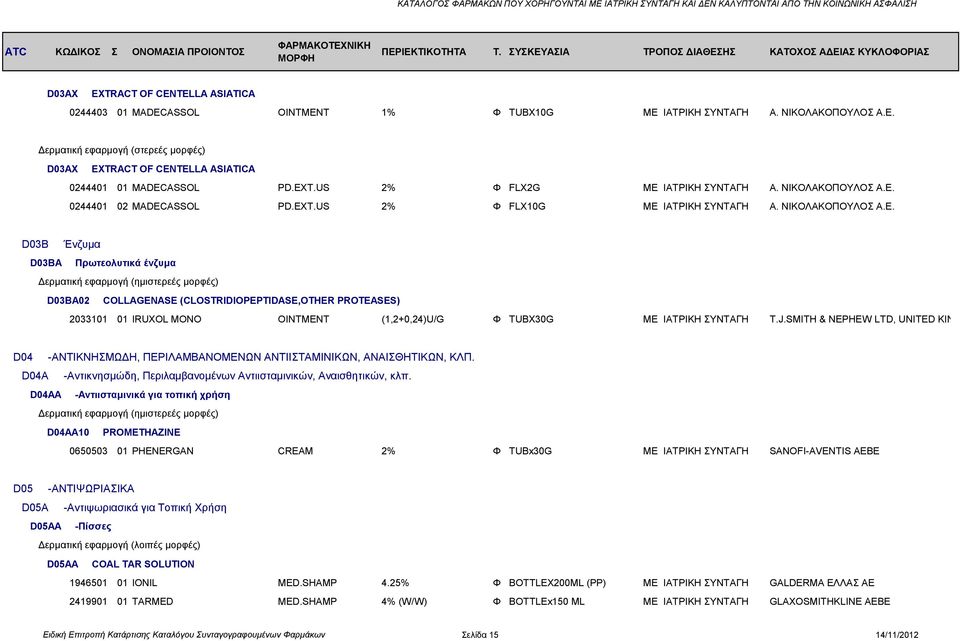
Task: Select TUBx30G in the PHENERGAN row
Action: (x=530, y=451)
